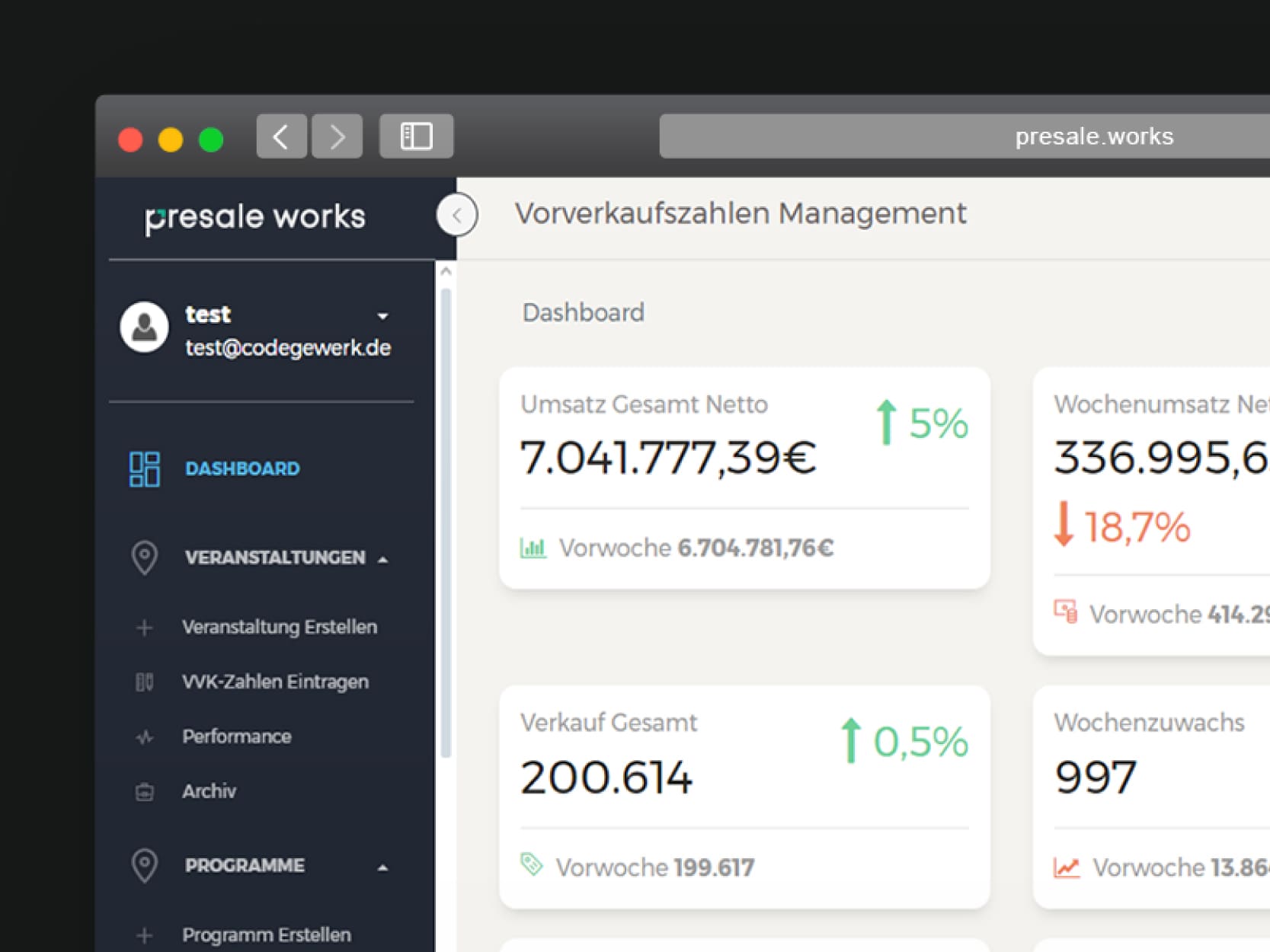Click the sidebar scrollbar up arrow

pyautogui.click(x=446, y=272)
